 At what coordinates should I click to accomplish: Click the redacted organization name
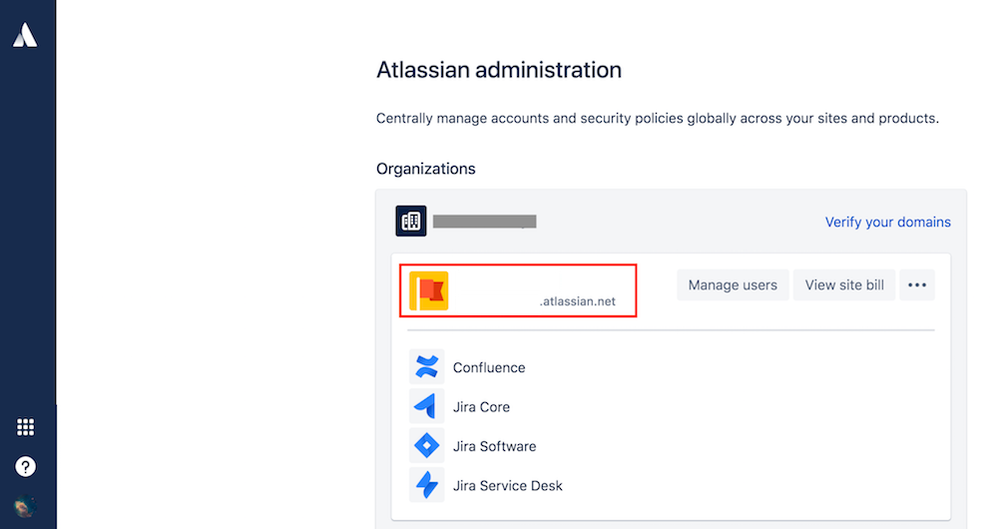pos(484,222)
